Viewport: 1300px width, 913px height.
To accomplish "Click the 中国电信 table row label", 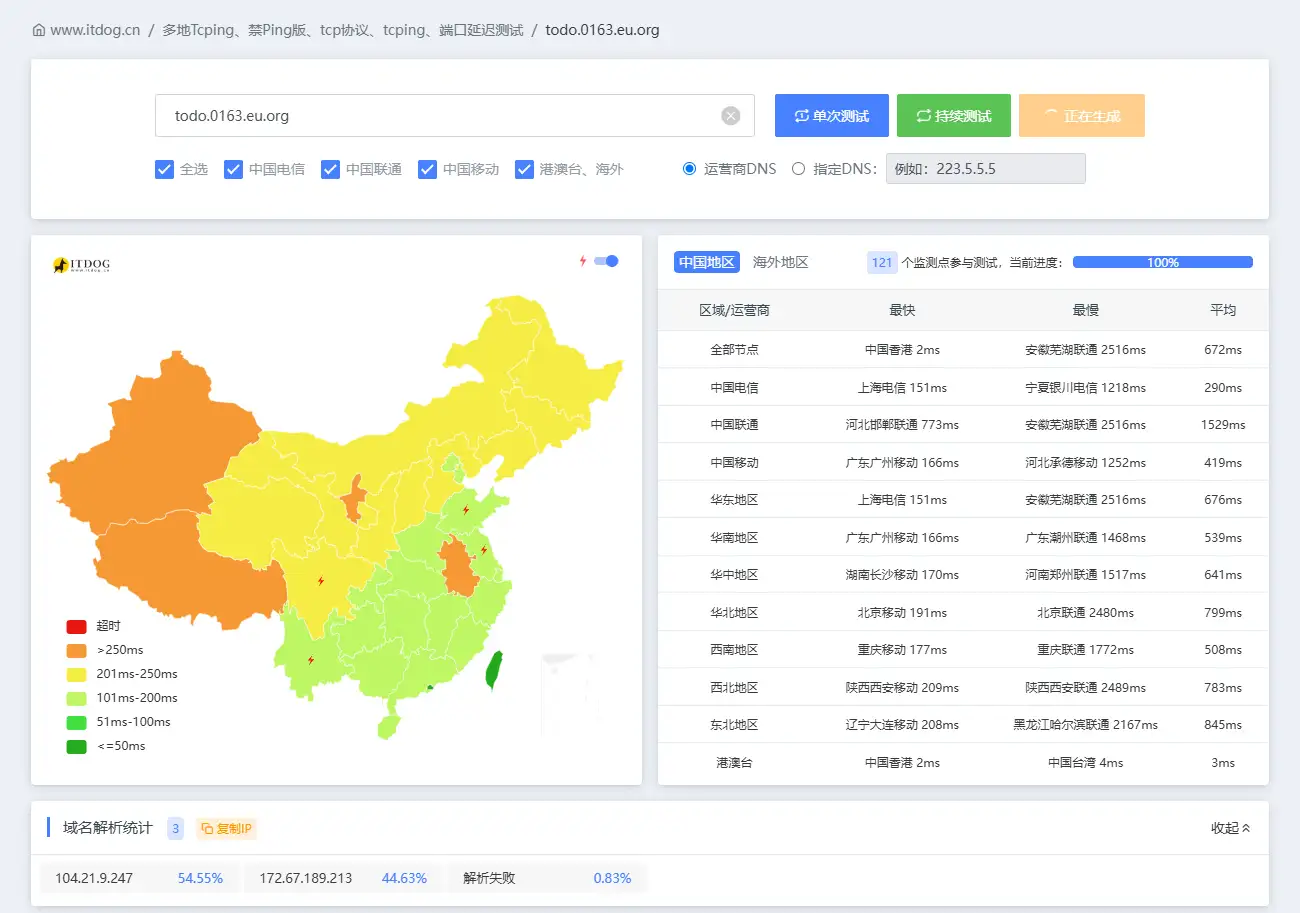I will 735,388.
